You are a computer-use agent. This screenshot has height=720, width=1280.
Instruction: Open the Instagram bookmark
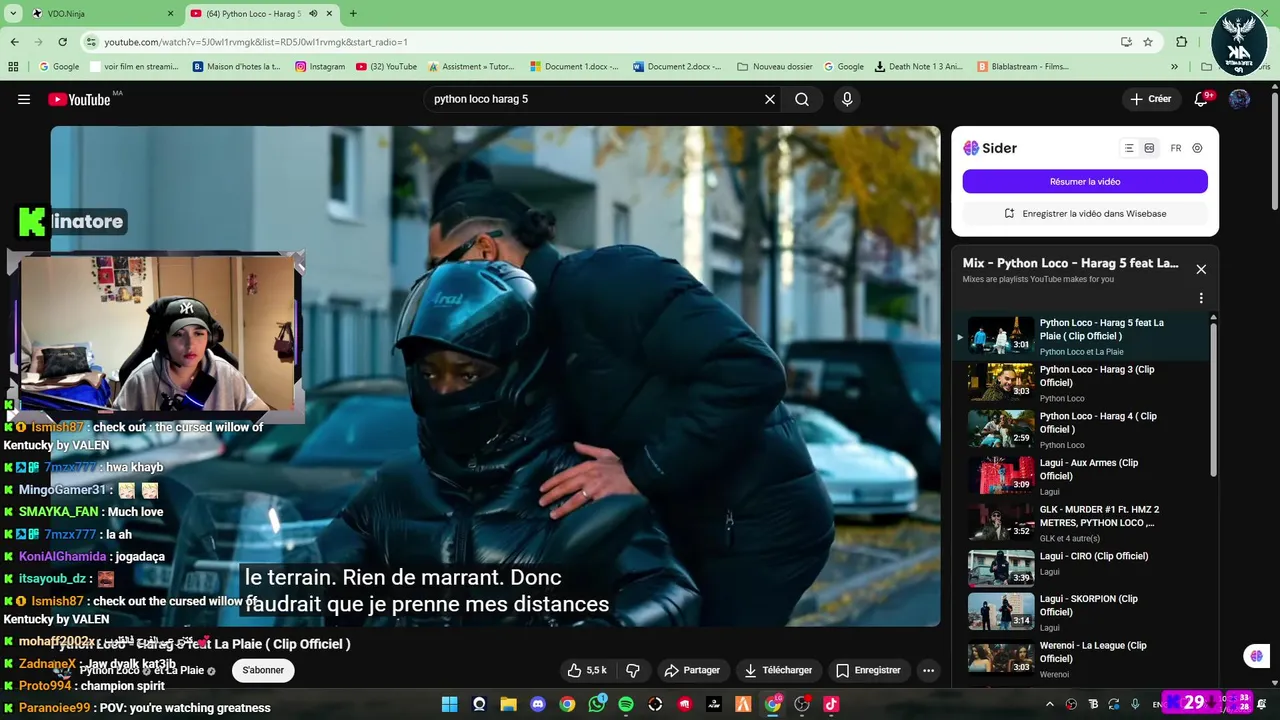[320, 67]
